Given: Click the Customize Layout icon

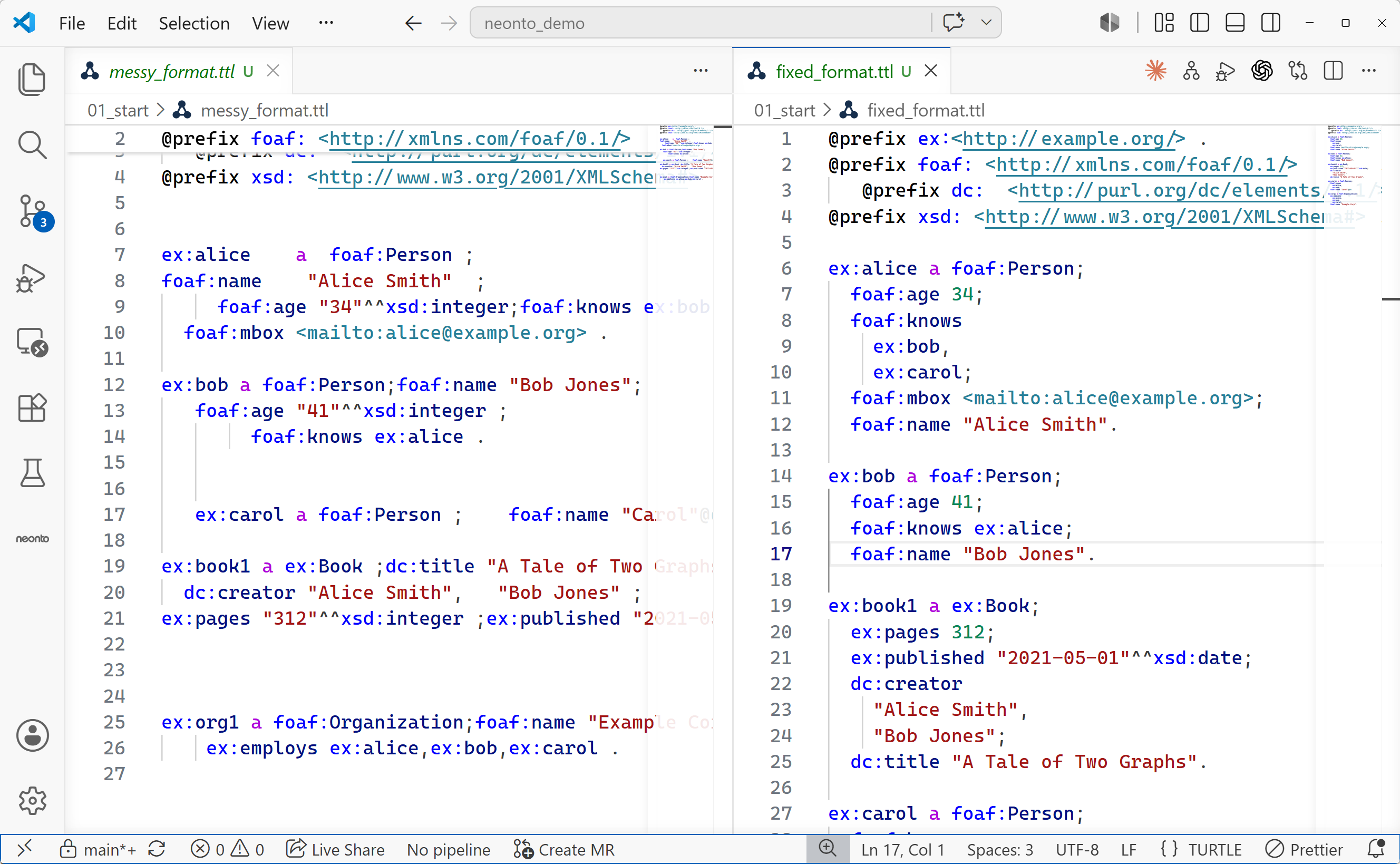Looking at the screenshot, I should click(1164, 23).
